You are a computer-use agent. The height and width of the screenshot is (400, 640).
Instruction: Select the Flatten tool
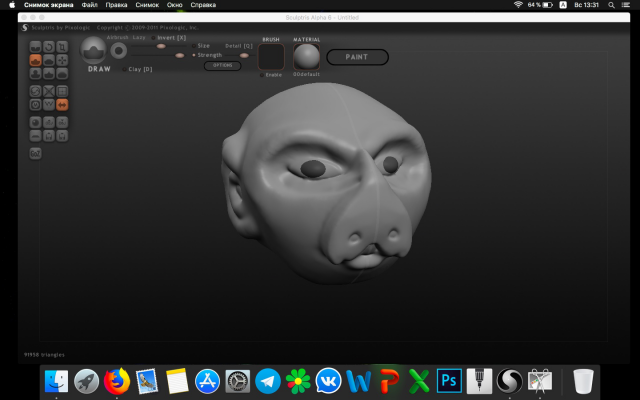[x=49, y=60]
